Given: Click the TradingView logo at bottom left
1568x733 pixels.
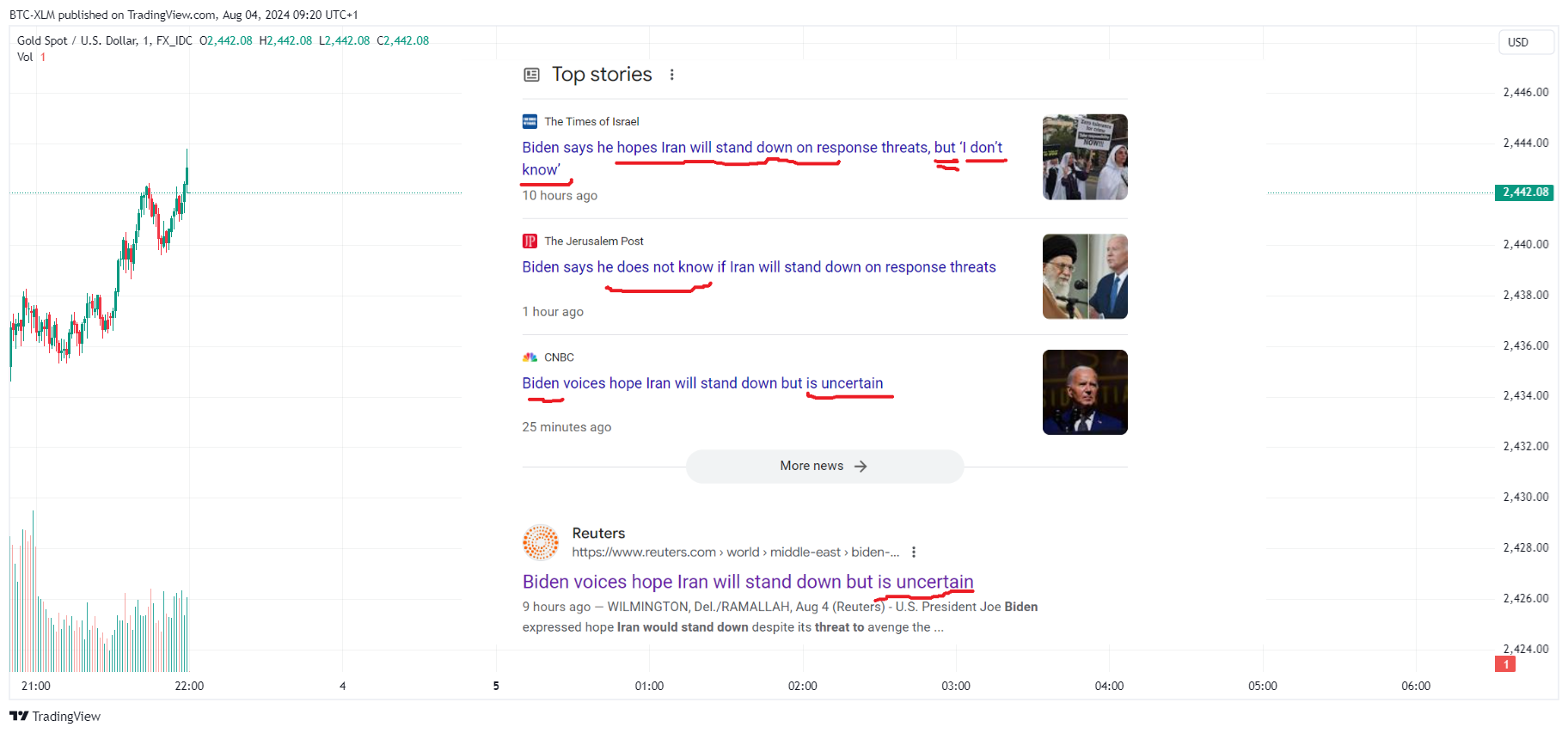Looking at the screenshot, I should coord(55,716).
